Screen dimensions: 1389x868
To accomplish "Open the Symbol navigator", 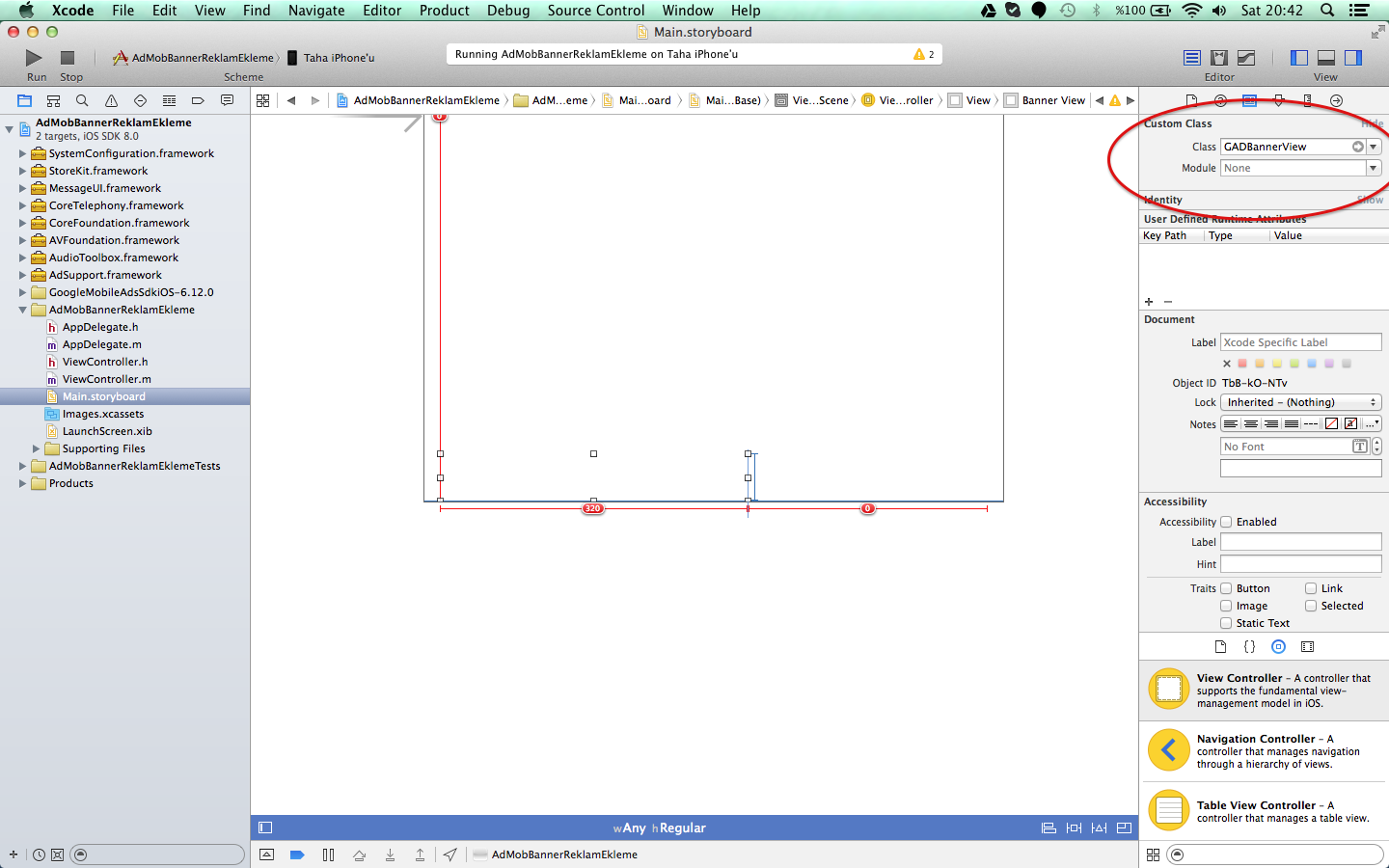I will coord(53,100).
